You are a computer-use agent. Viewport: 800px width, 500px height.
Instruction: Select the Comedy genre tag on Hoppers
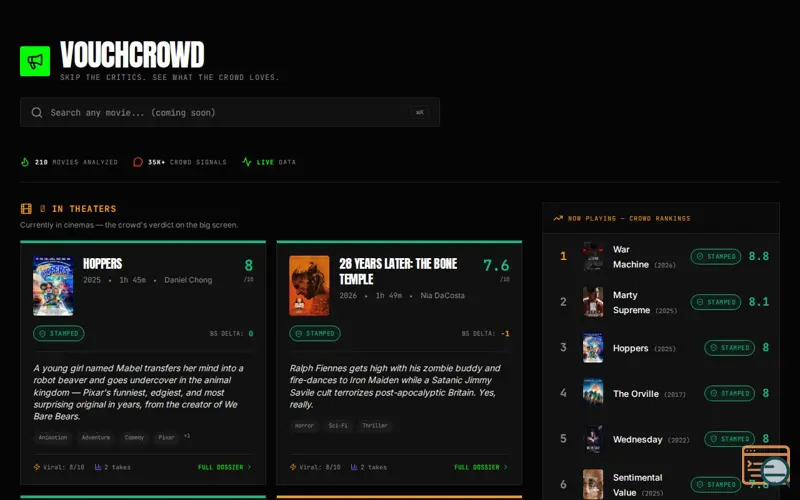click(134, 437)
